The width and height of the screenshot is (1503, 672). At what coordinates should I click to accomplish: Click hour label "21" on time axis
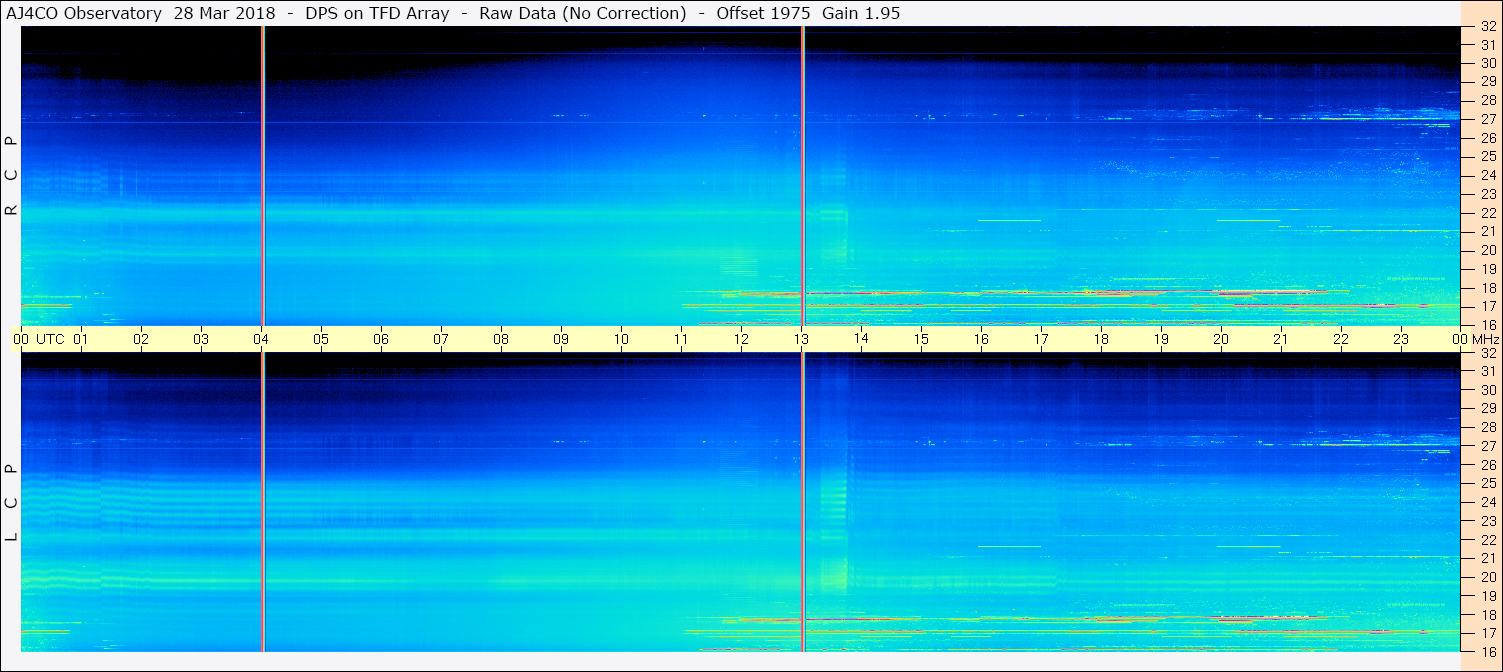pyautogui.click(x=1281, y=339)
